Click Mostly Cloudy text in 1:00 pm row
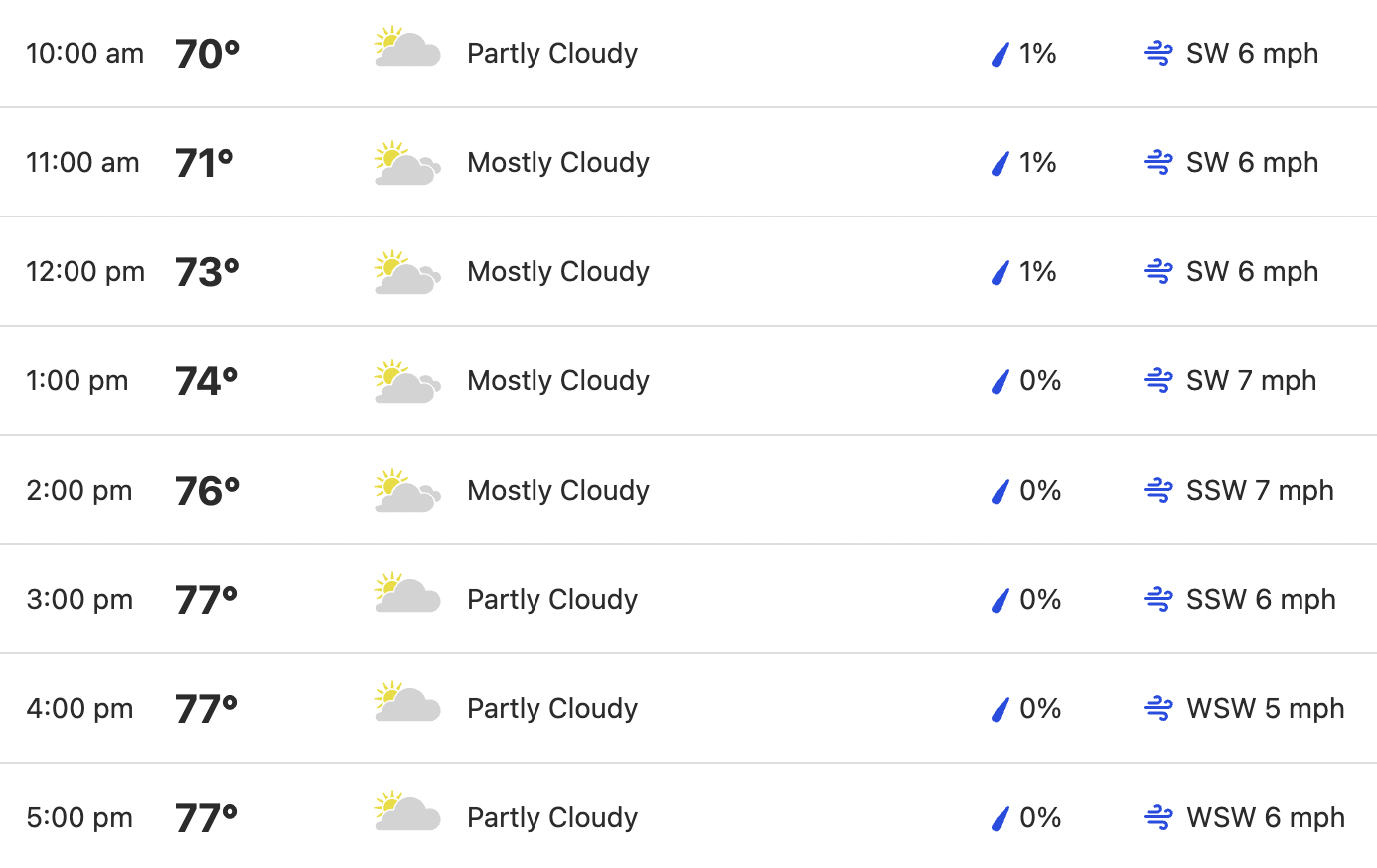 coord(558,381)
